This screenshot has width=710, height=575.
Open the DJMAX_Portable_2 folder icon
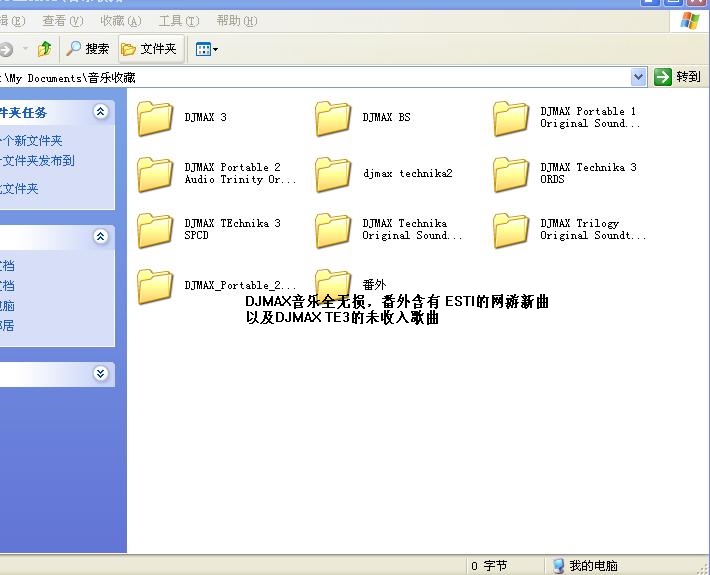pos(155,287)
